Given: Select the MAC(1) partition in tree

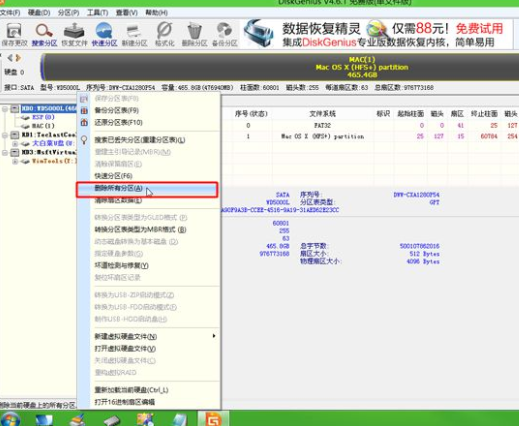Looking at the screenshot, I should point(43,126).
